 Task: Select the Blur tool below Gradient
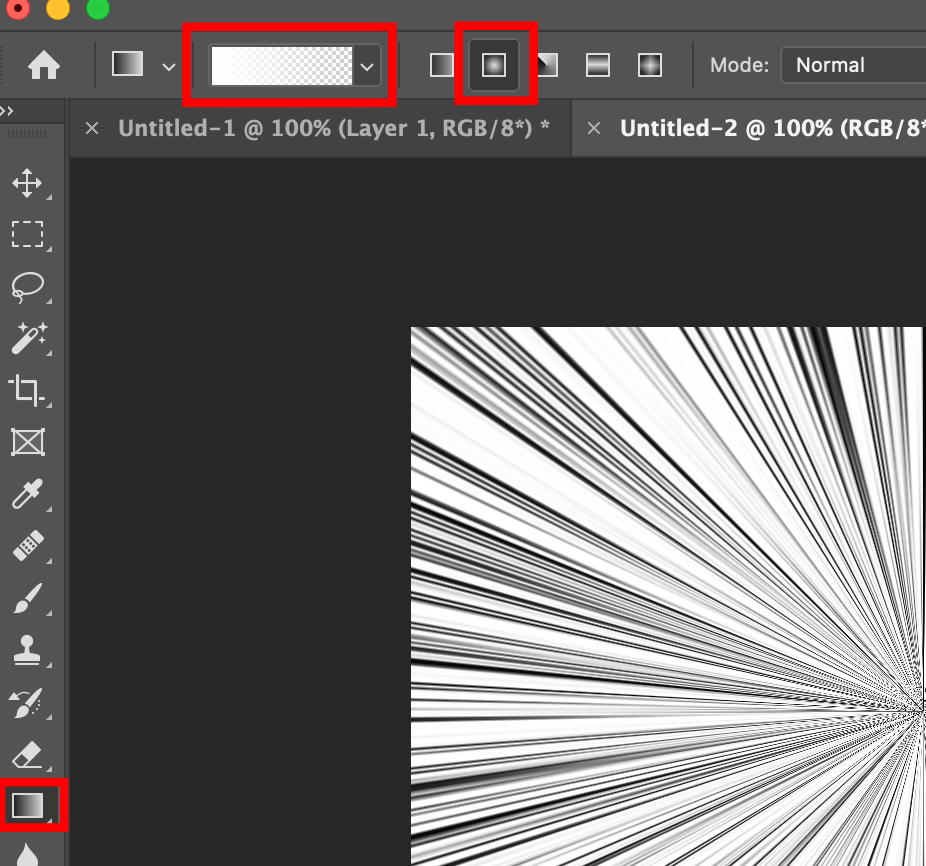click(27, 855)
